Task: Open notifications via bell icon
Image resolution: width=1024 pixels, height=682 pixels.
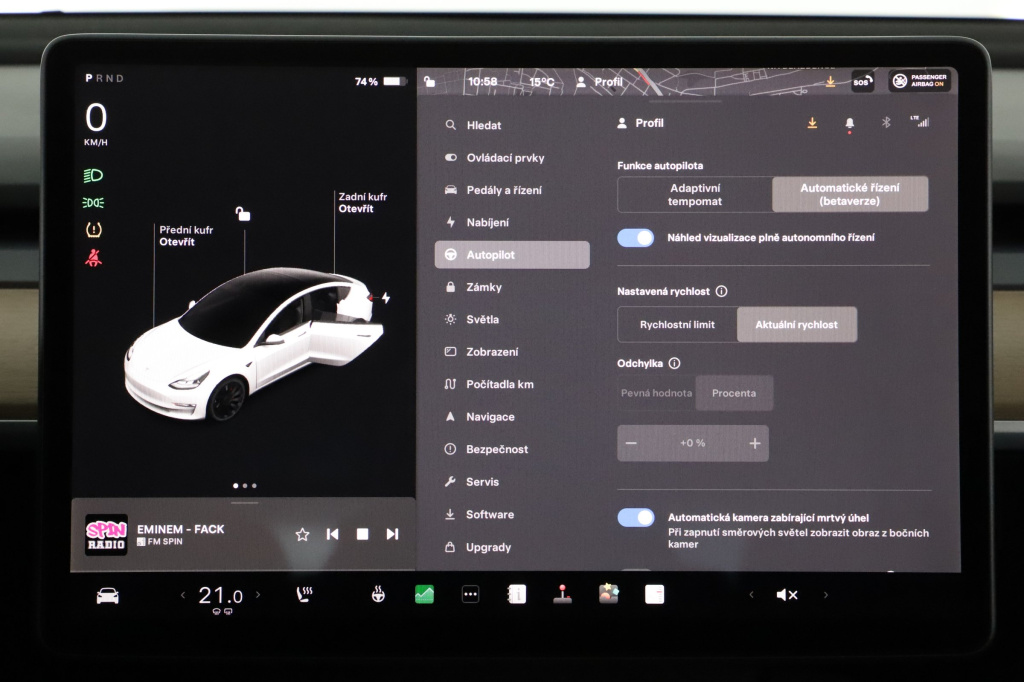Action: 850,123
